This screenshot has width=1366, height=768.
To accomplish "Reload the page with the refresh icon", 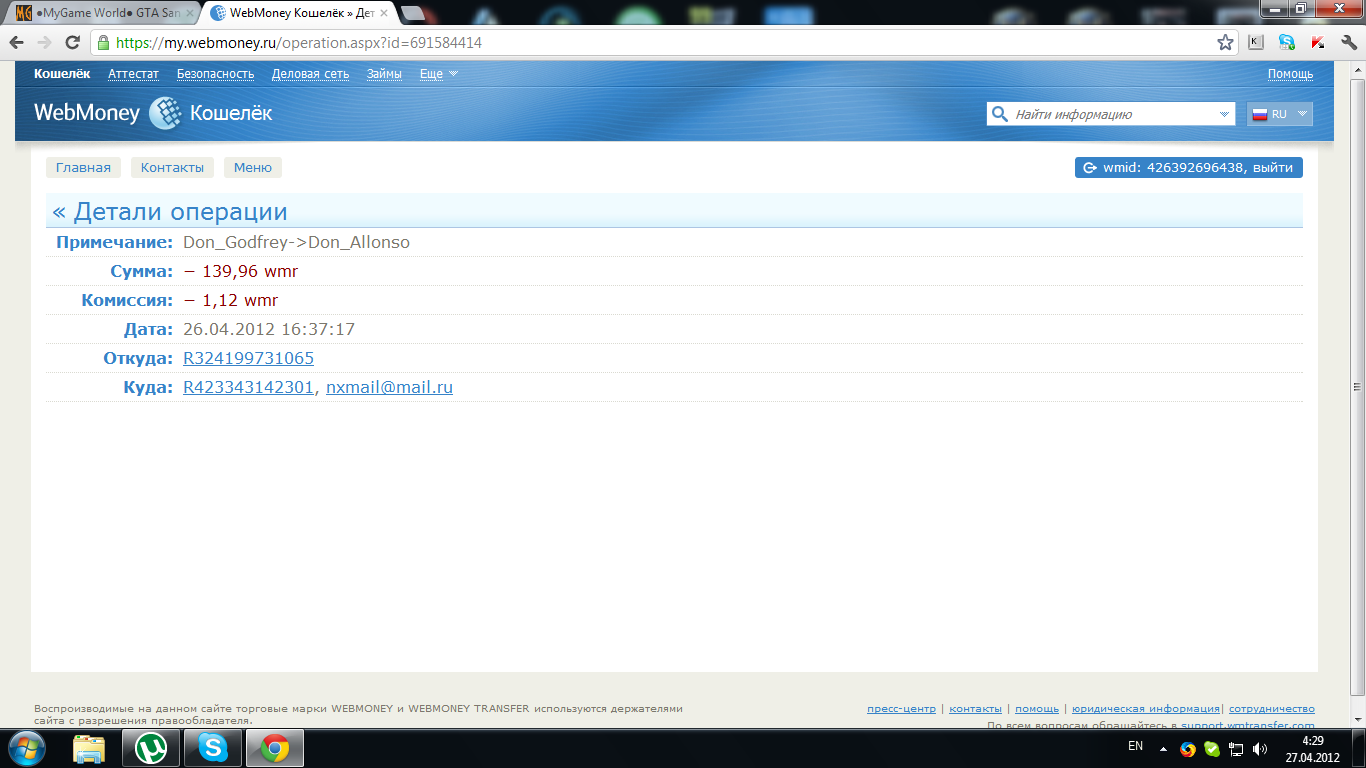I will [72, 43].
